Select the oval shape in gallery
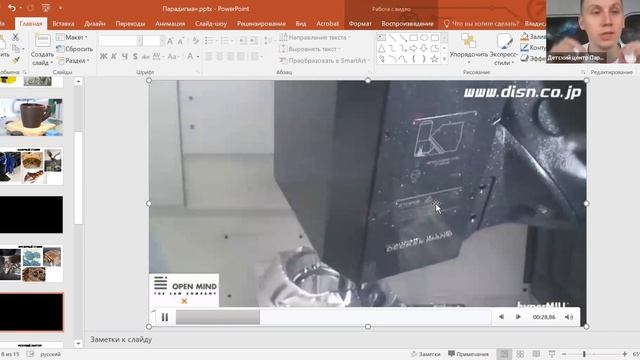Image resolution: width=640 pixels, height=360 pixels. (424, 38)
